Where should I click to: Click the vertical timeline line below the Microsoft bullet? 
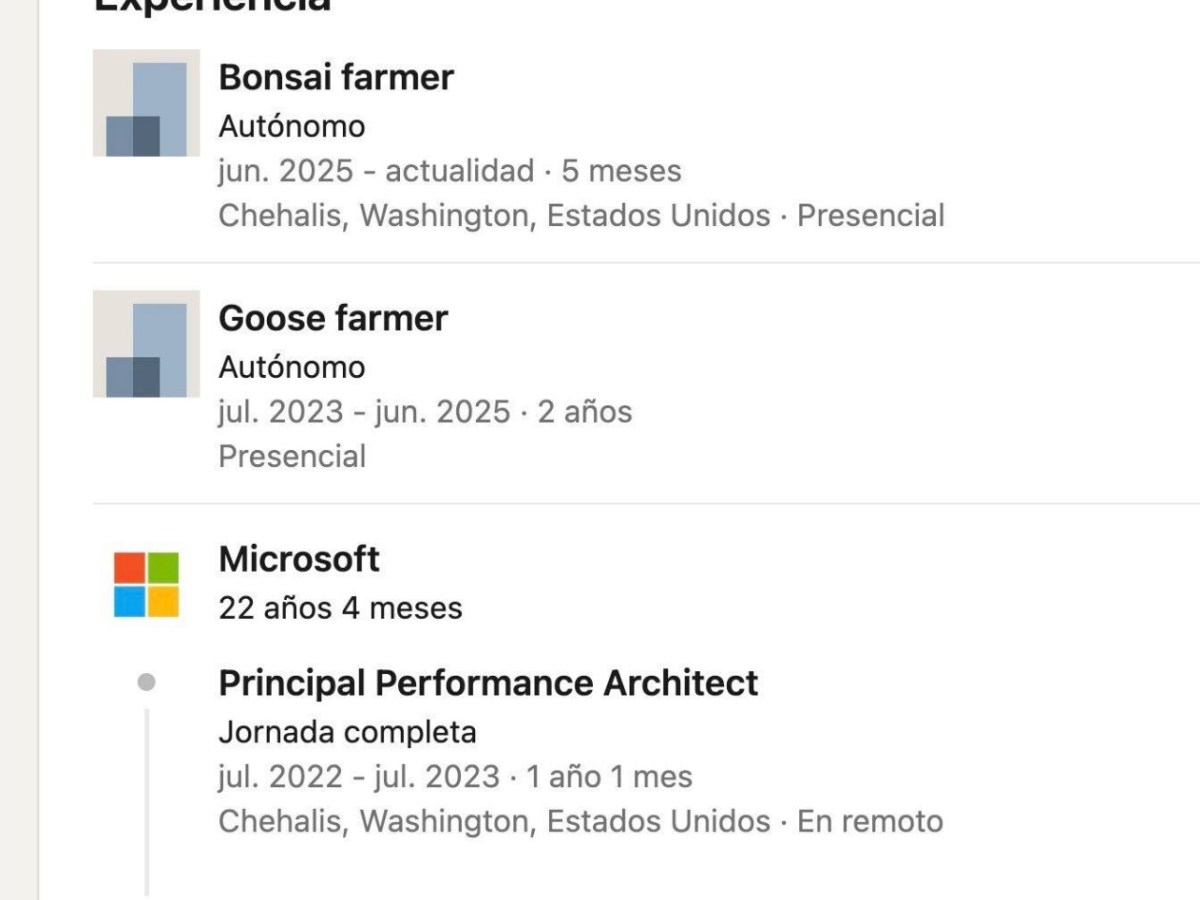click(147, 800)
